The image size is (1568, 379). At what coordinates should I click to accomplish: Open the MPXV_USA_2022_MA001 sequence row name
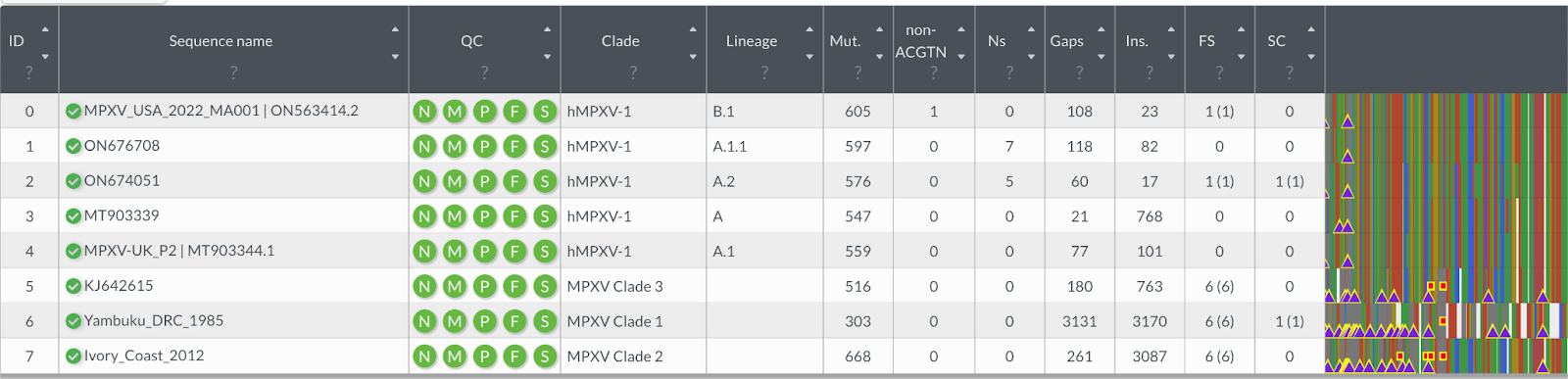tap(221, 111)
